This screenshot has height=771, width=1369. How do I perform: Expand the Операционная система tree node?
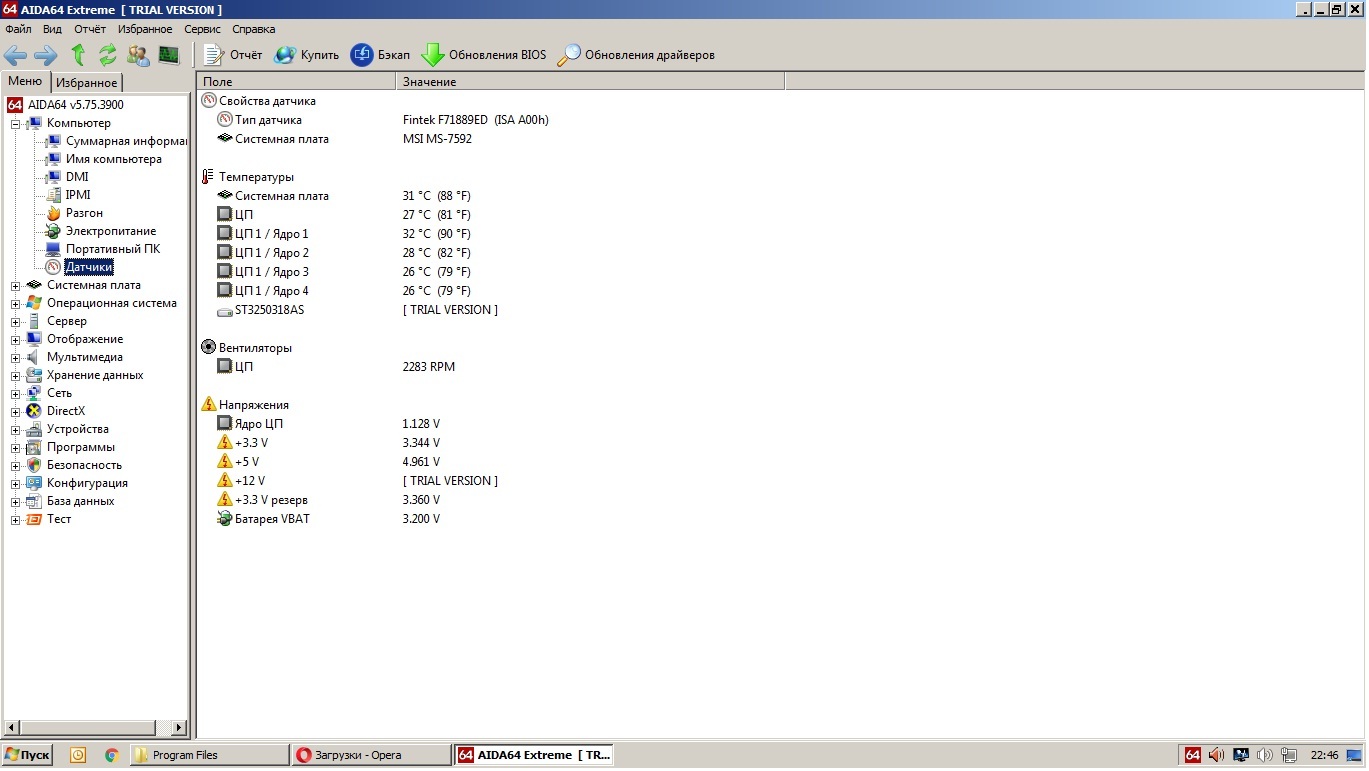(15, 304)
